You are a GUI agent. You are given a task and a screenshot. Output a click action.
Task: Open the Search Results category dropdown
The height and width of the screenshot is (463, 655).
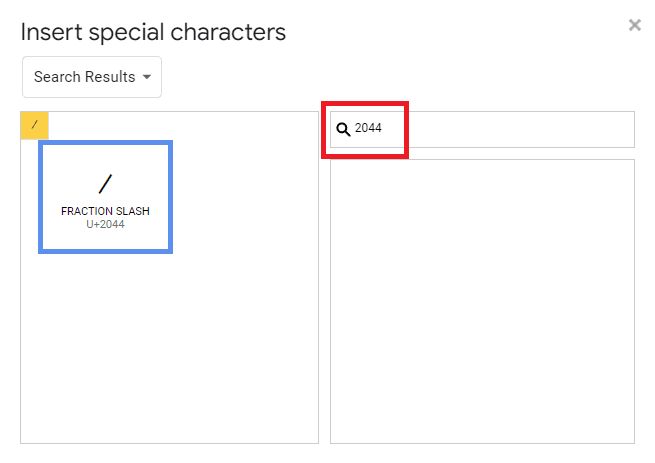tap(92, 77)
